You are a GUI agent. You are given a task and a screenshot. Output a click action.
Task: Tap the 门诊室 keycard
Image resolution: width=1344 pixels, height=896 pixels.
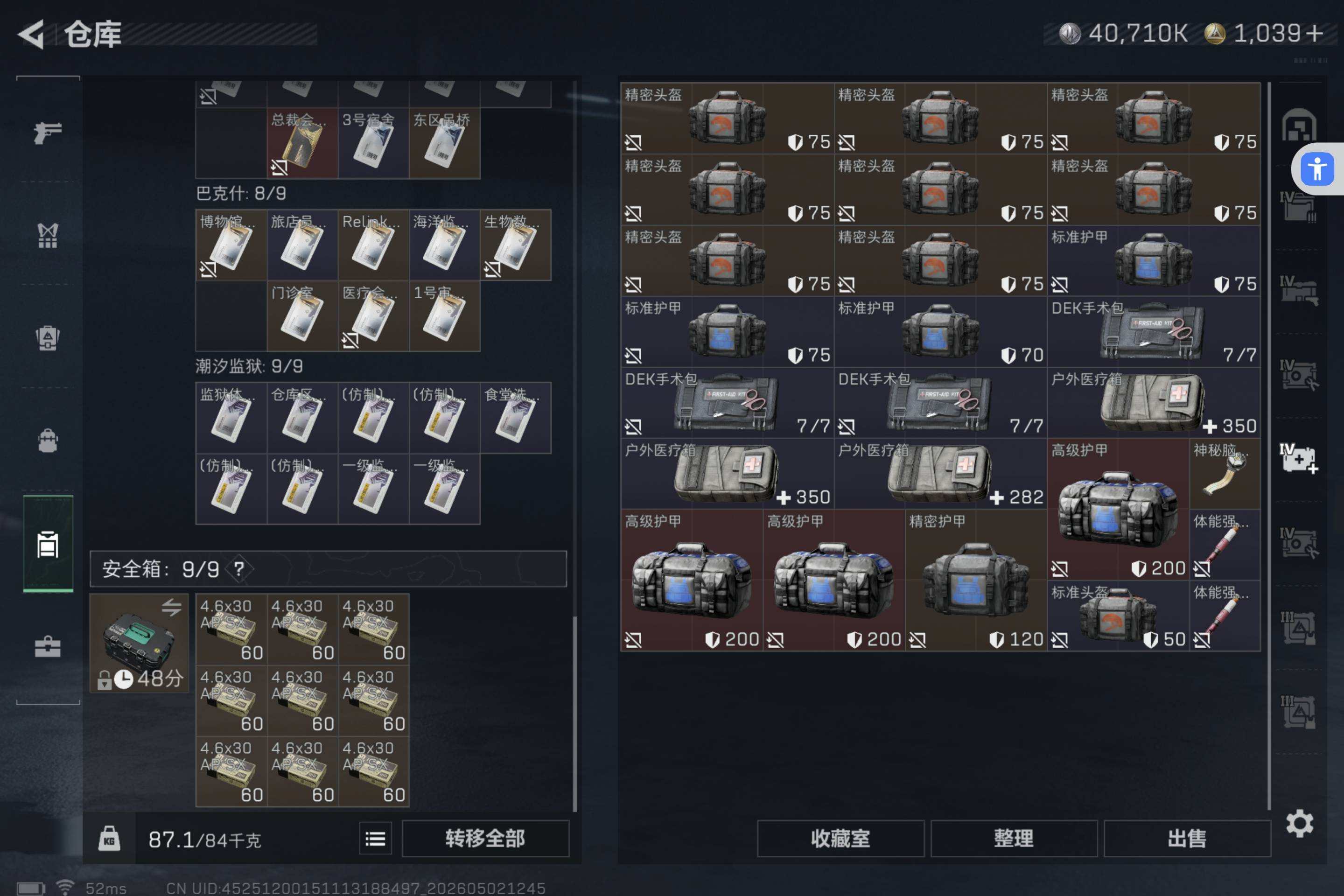click(302, 316)
